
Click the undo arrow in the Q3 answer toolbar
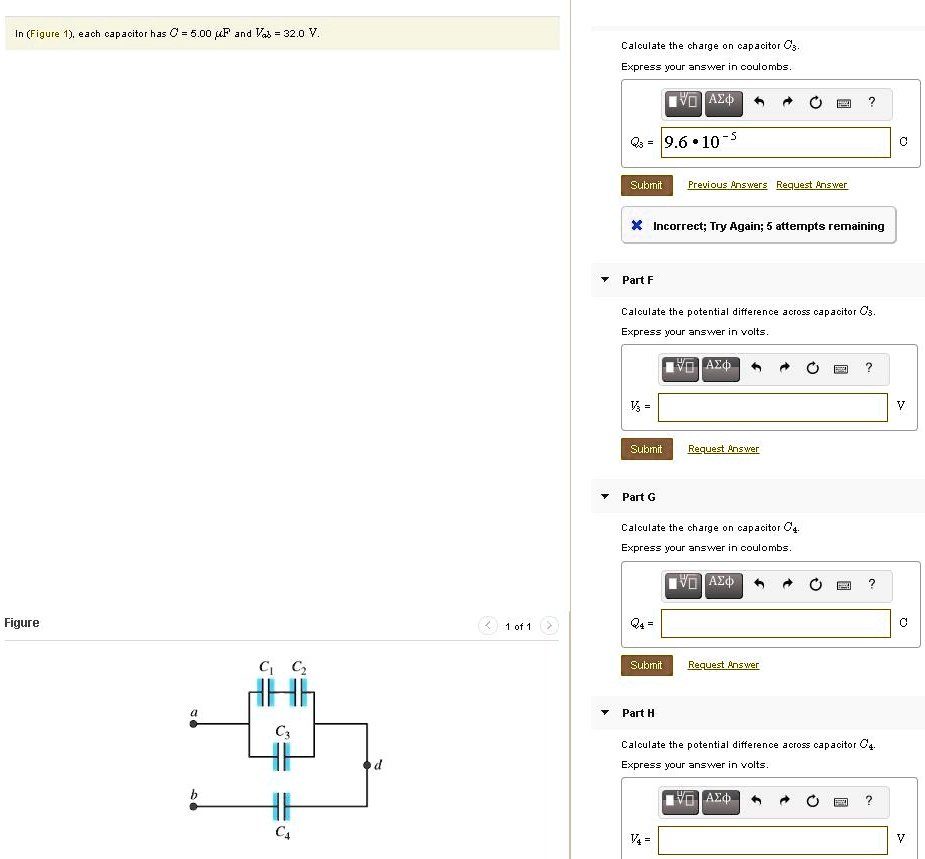click(x=758, y=103)
